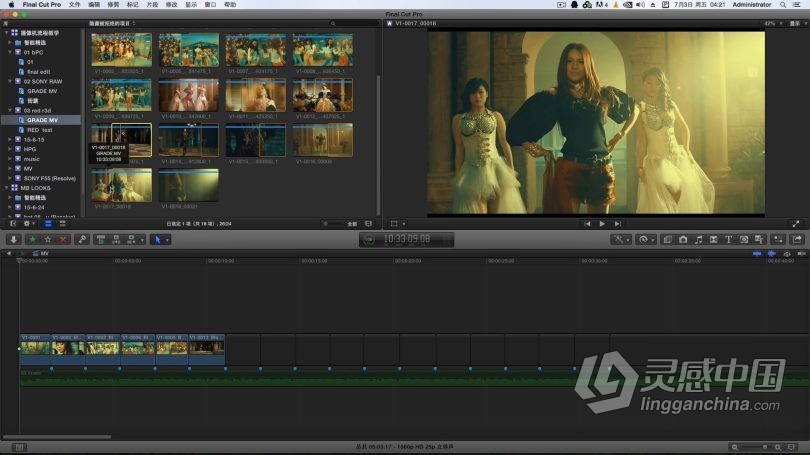Open the enhancements magic wand menu

(x=620, y=240)
